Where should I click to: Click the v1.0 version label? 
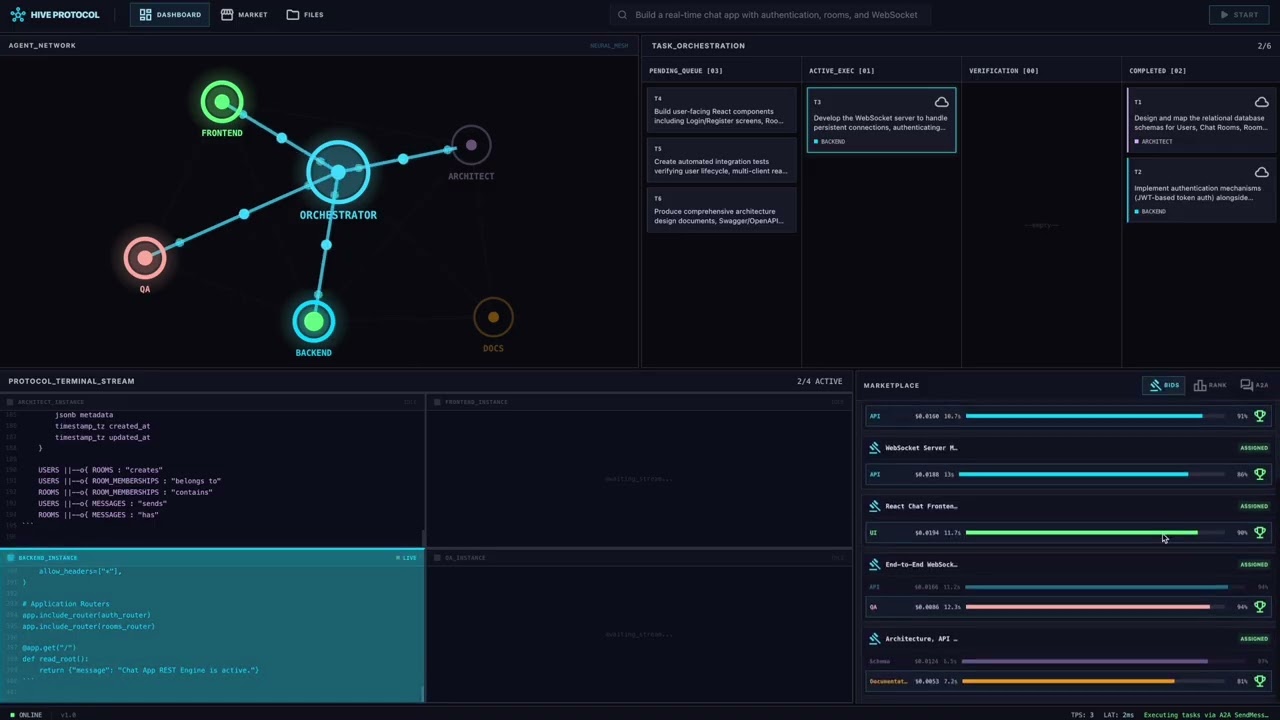click(x=68, y=715)
